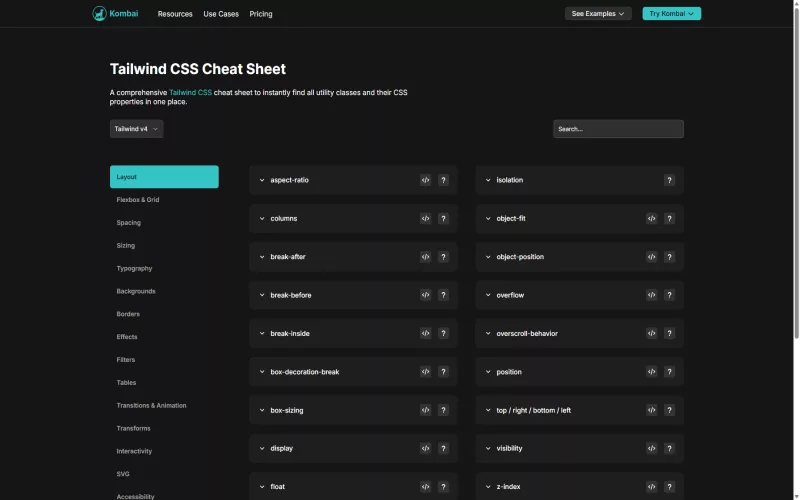Expand the display section chevron

262,448
